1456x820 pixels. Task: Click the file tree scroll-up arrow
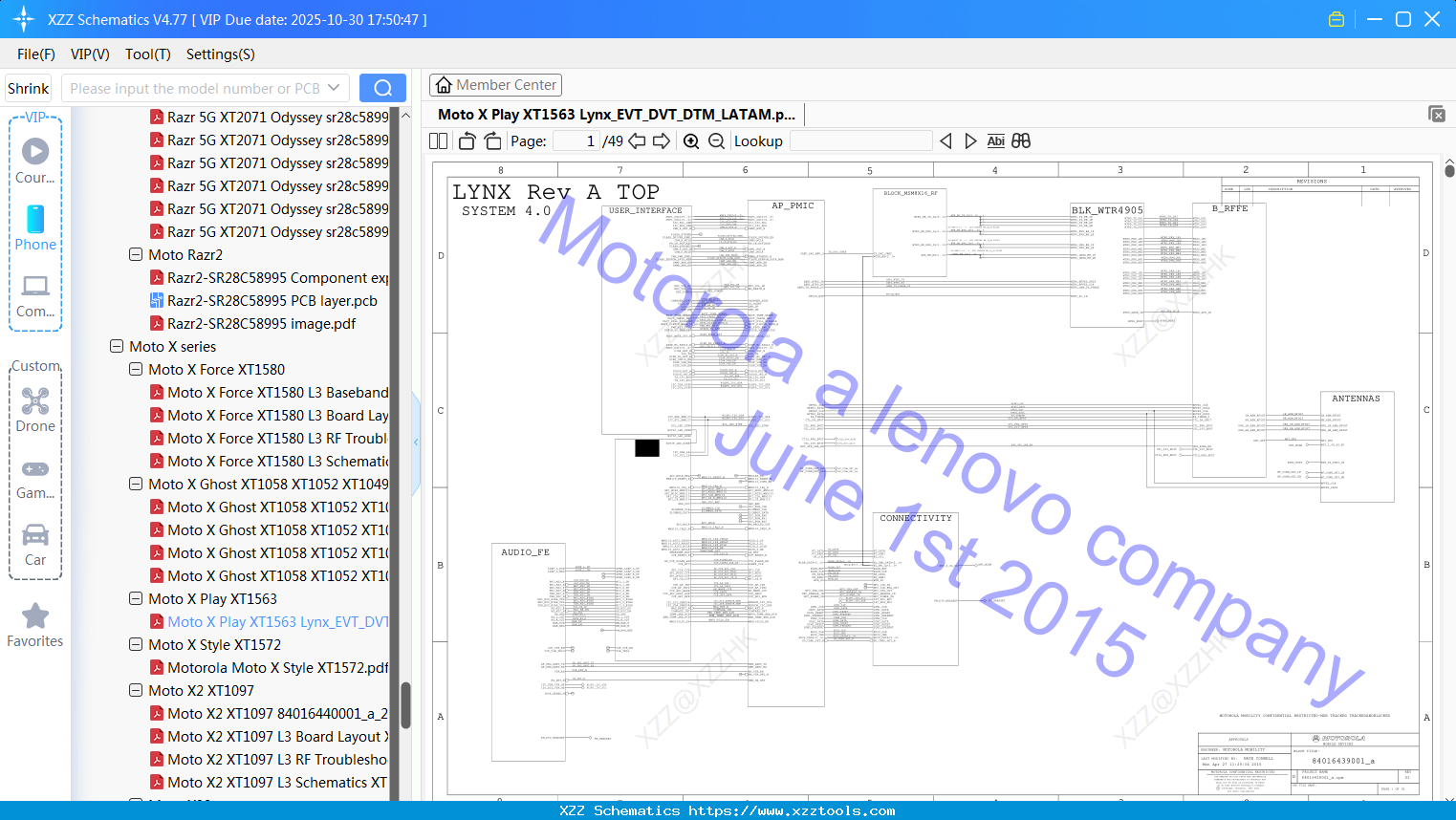(x=405, y=115)
